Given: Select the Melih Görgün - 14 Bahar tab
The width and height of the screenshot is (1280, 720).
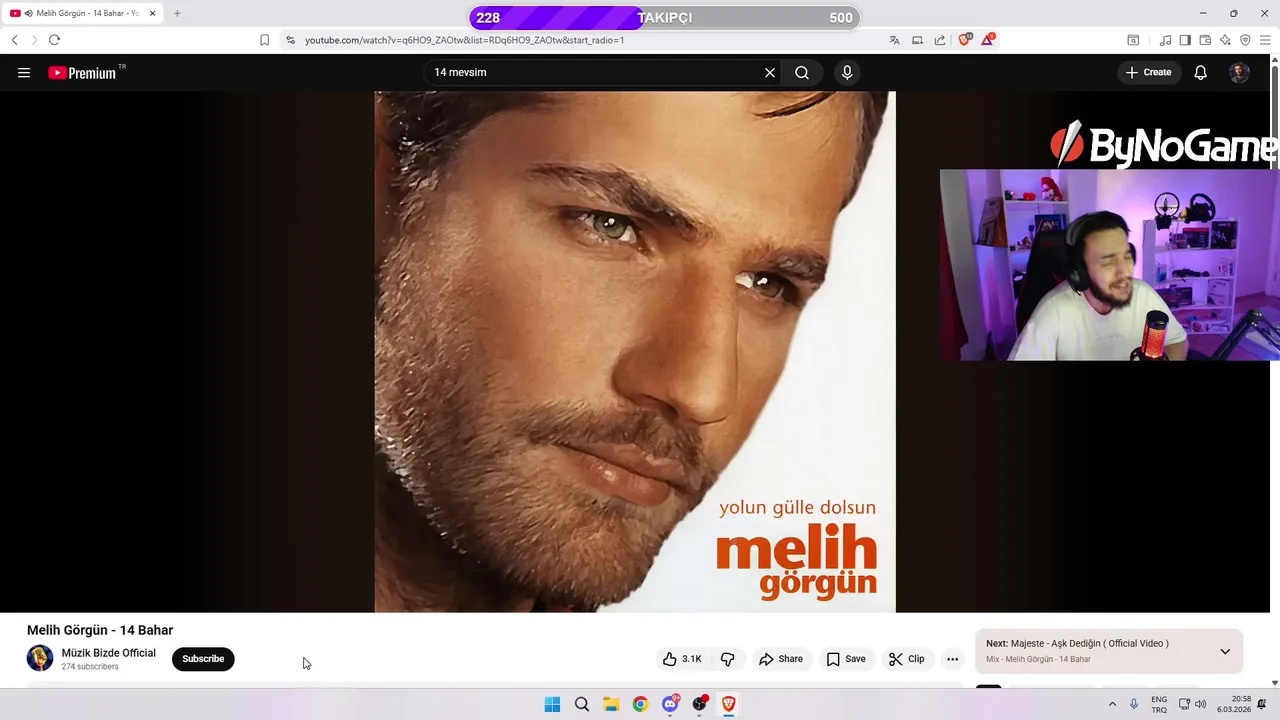Looking at the screenshot, I should (x=82, y=13).
